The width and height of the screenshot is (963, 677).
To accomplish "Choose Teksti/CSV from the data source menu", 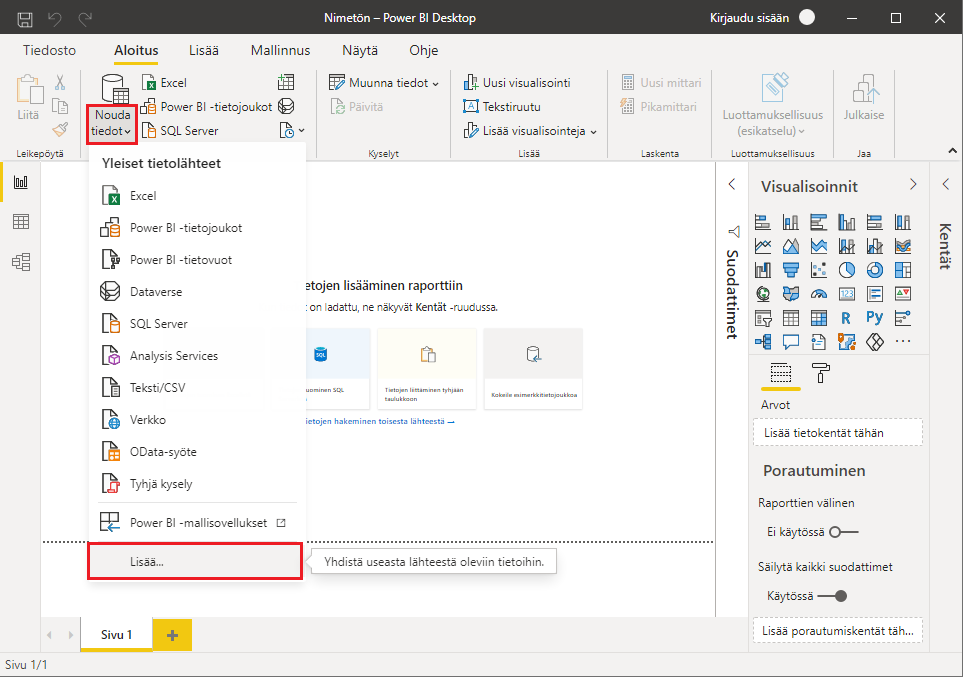I will (x=156, y=388).
